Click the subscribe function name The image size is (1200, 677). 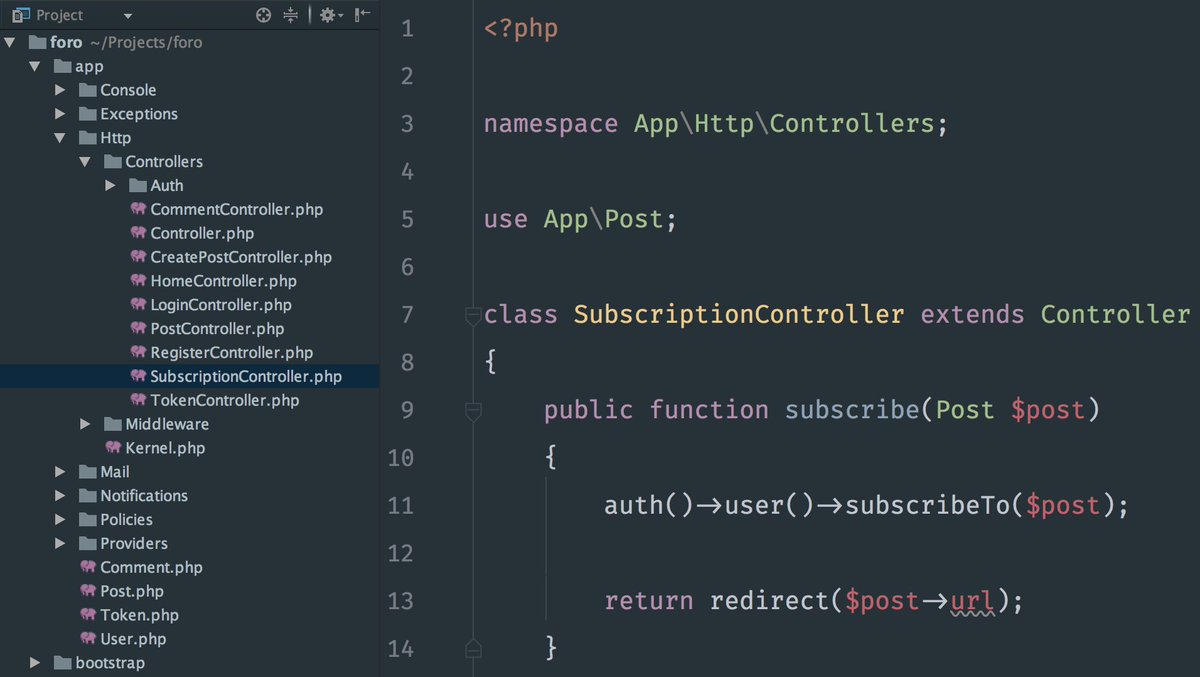tap(852, 410)
